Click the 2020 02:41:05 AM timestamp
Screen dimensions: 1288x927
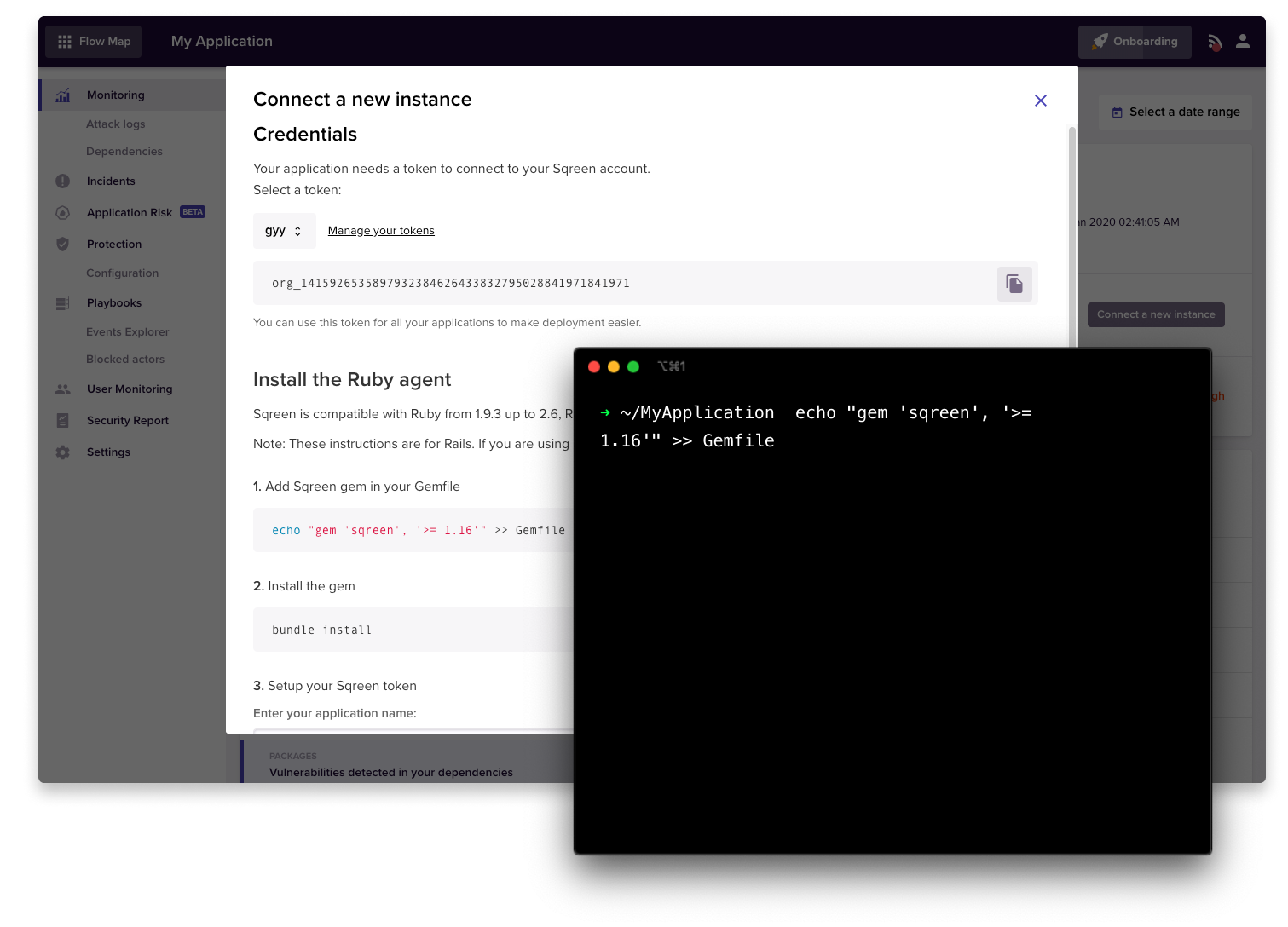point(1130,222)
